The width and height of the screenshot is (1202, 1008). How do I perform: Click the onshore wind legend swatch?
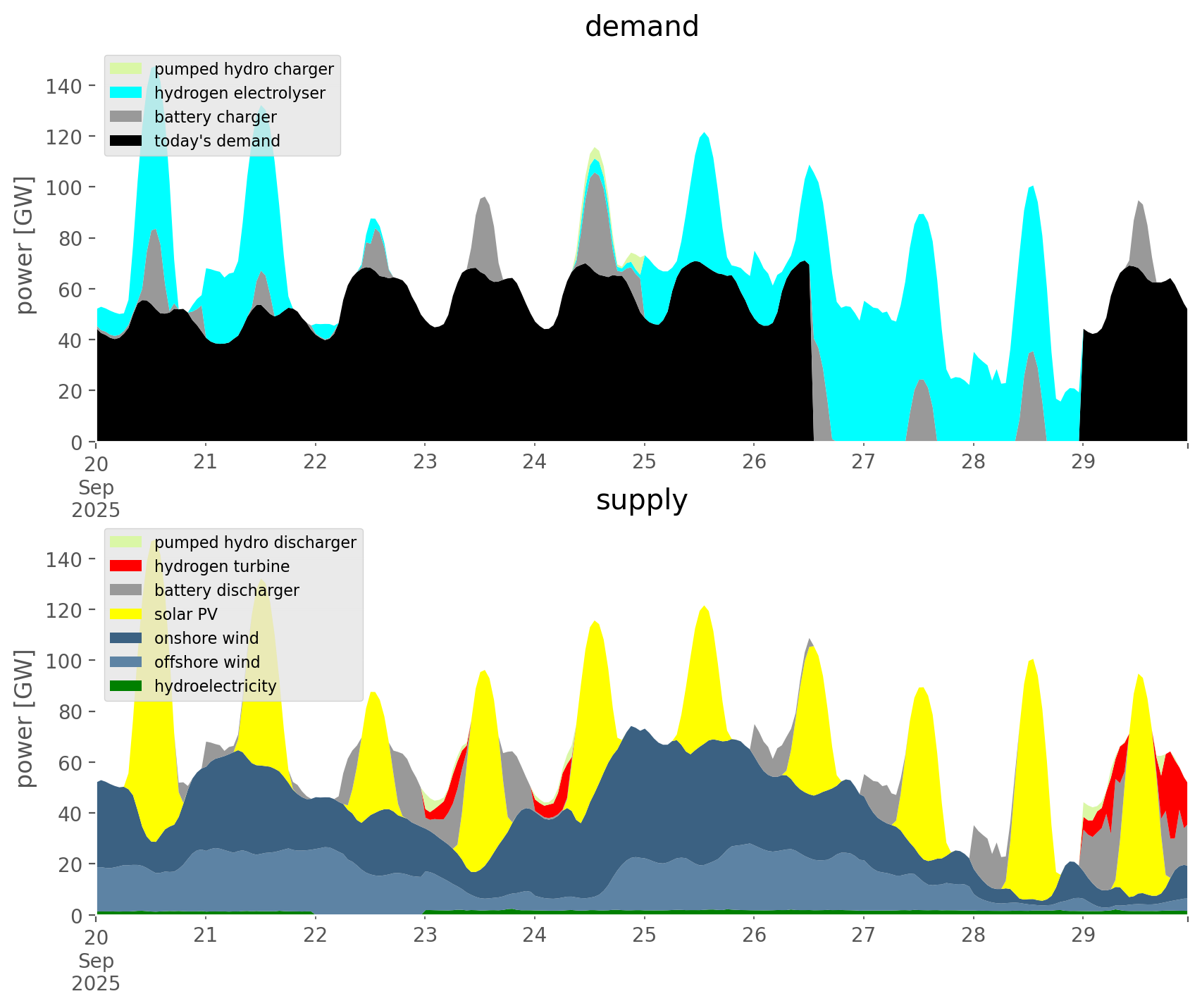point(126,638)
